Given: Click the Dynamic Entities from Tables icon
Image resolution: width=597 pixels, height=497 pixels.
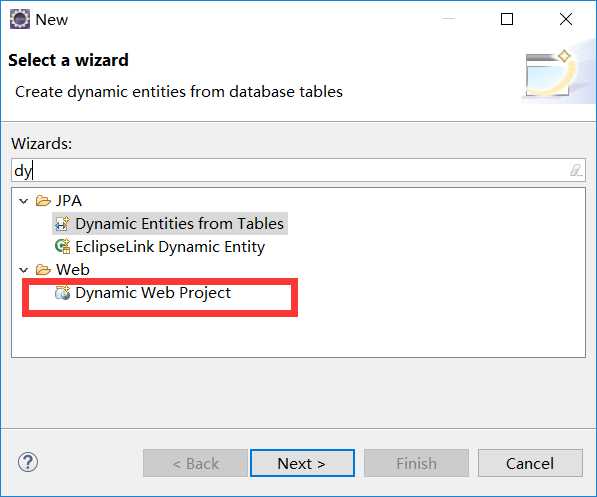Looking at the screenshot, I should [x=62, y=224].
